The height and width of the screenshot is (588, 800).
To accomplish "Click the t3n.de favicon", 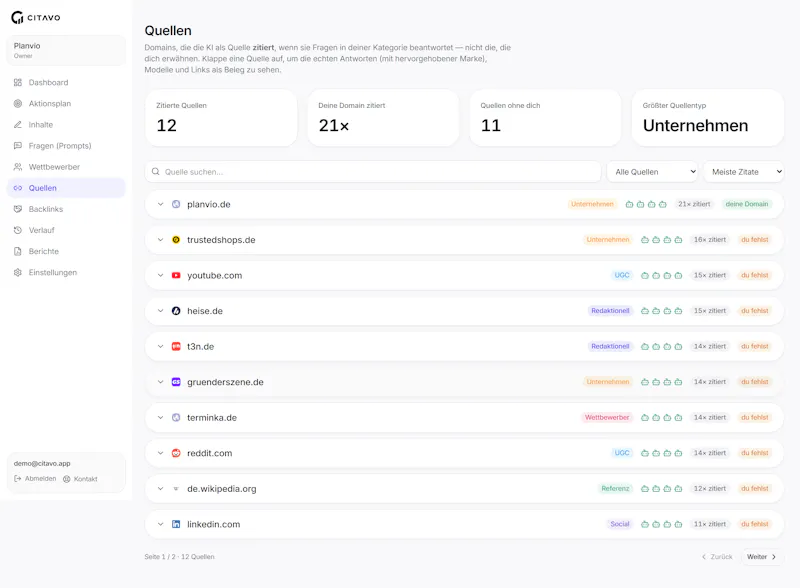I will click(176, 347).
